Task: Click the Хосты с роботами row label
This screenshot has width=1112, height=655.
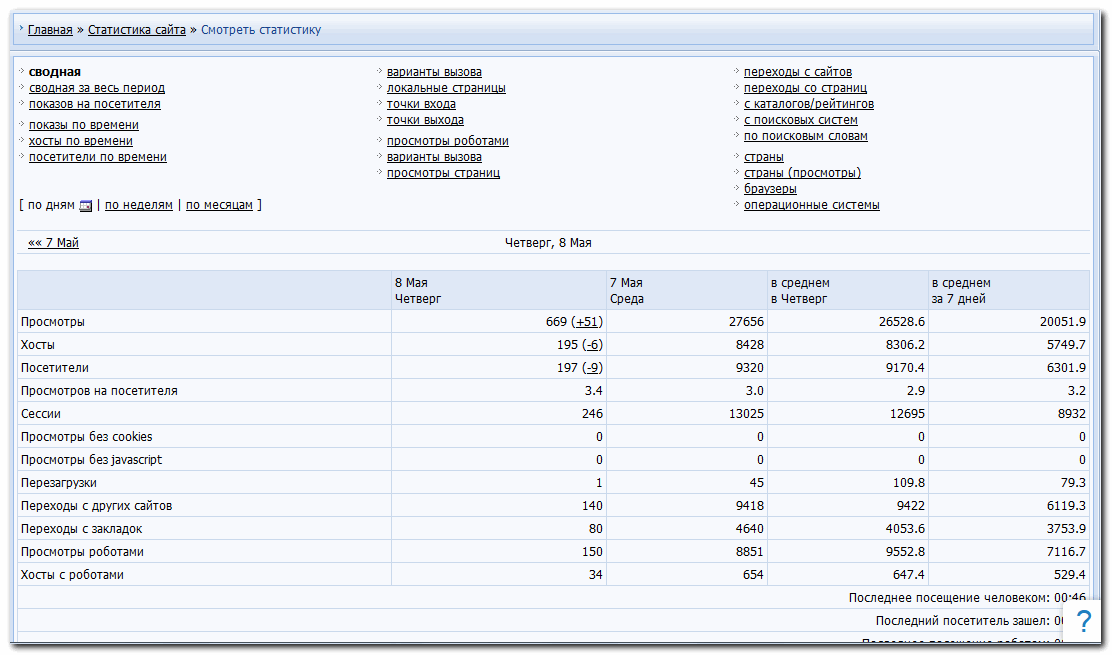Action: pyautogui.click(x=72, y=576)
